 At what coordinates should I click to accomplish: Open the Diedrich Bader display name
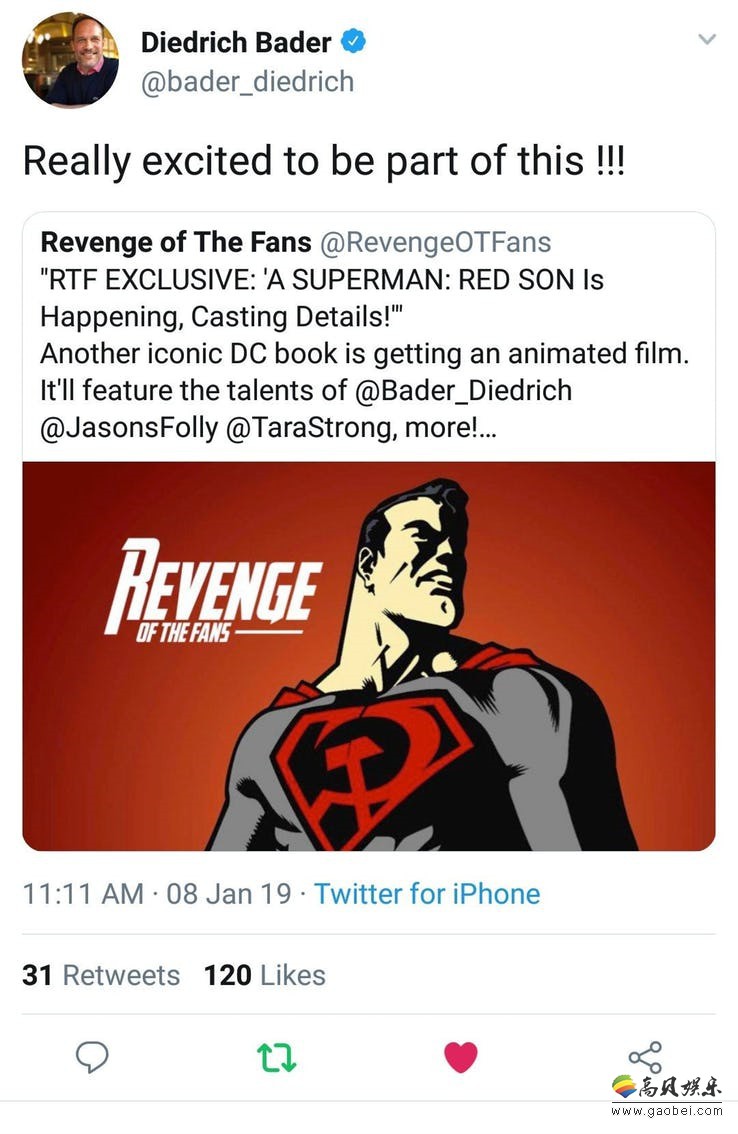[236, 42]
